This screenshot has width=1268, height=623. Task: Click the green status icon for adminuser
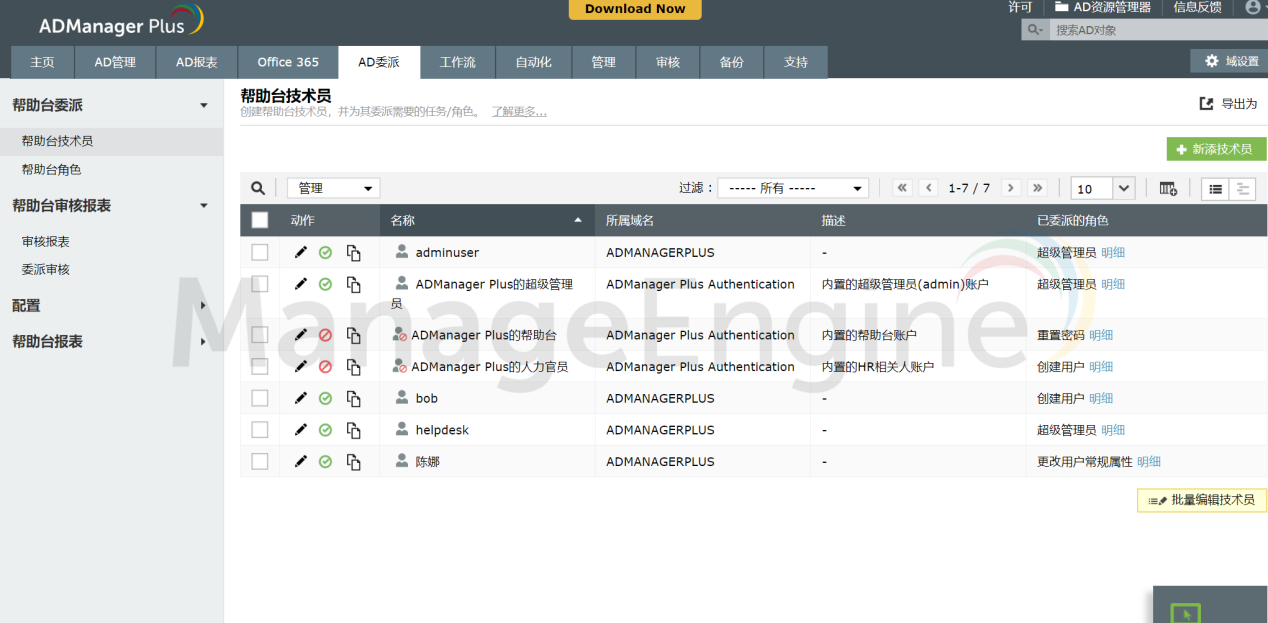click(x=325, y=253)
